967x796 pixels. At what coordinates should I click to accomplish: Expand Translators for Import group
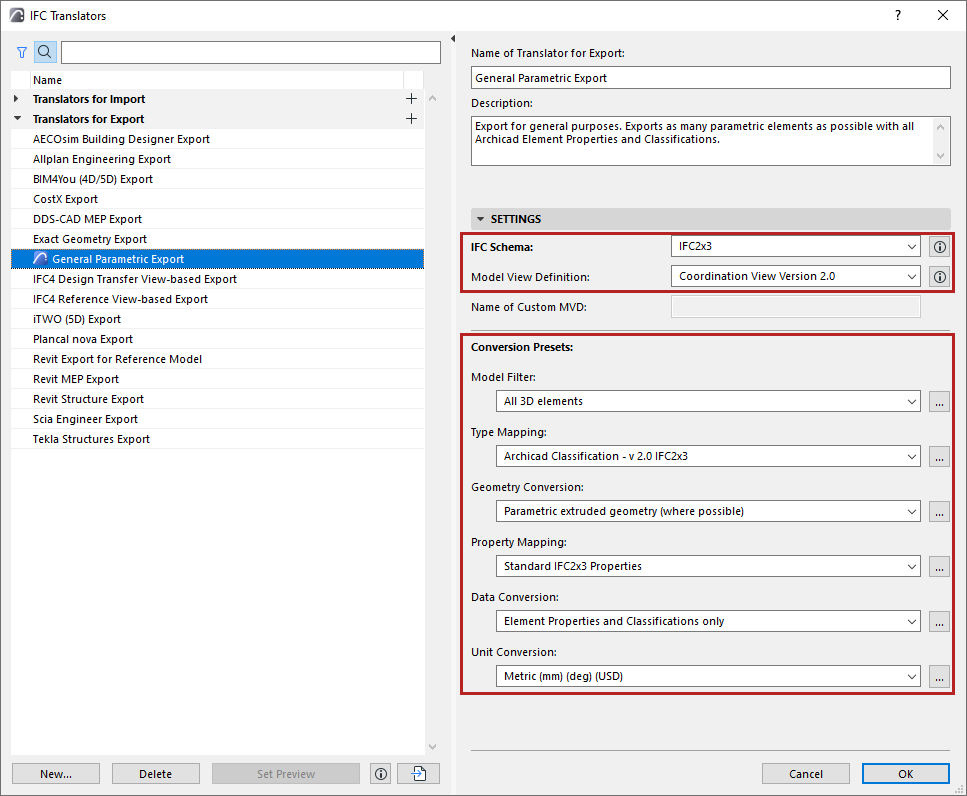(x=17, y=99)
